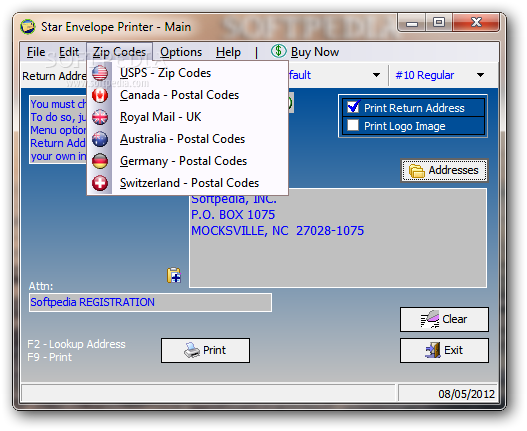Click the F9 - Print hint

point(49,357)
